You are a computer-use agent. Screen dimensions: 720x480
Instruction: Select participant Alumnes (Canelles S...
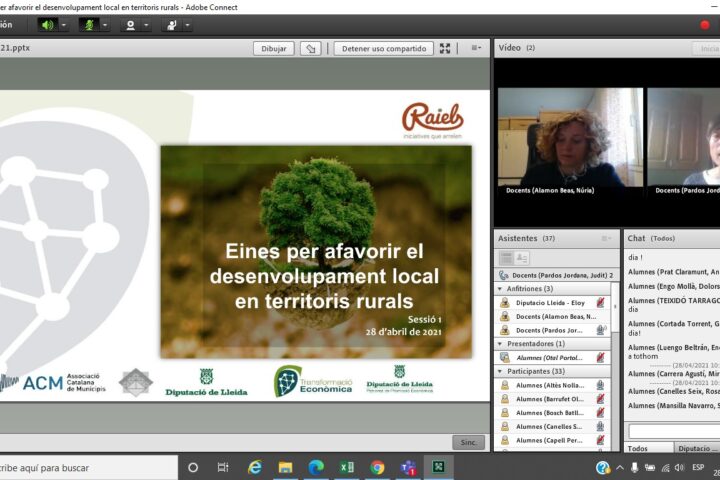[x=553, y=426]
